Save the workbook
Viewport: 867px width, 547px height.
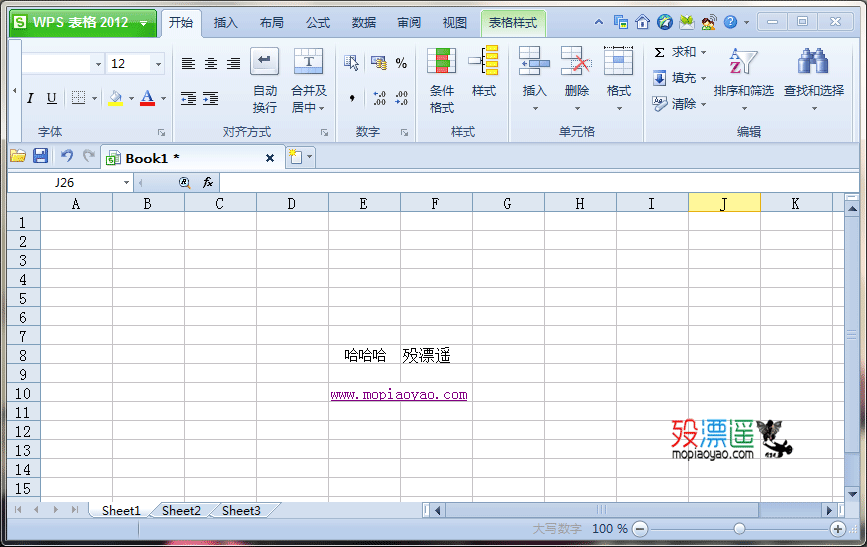pyautogui.click(x=40, y=157)
